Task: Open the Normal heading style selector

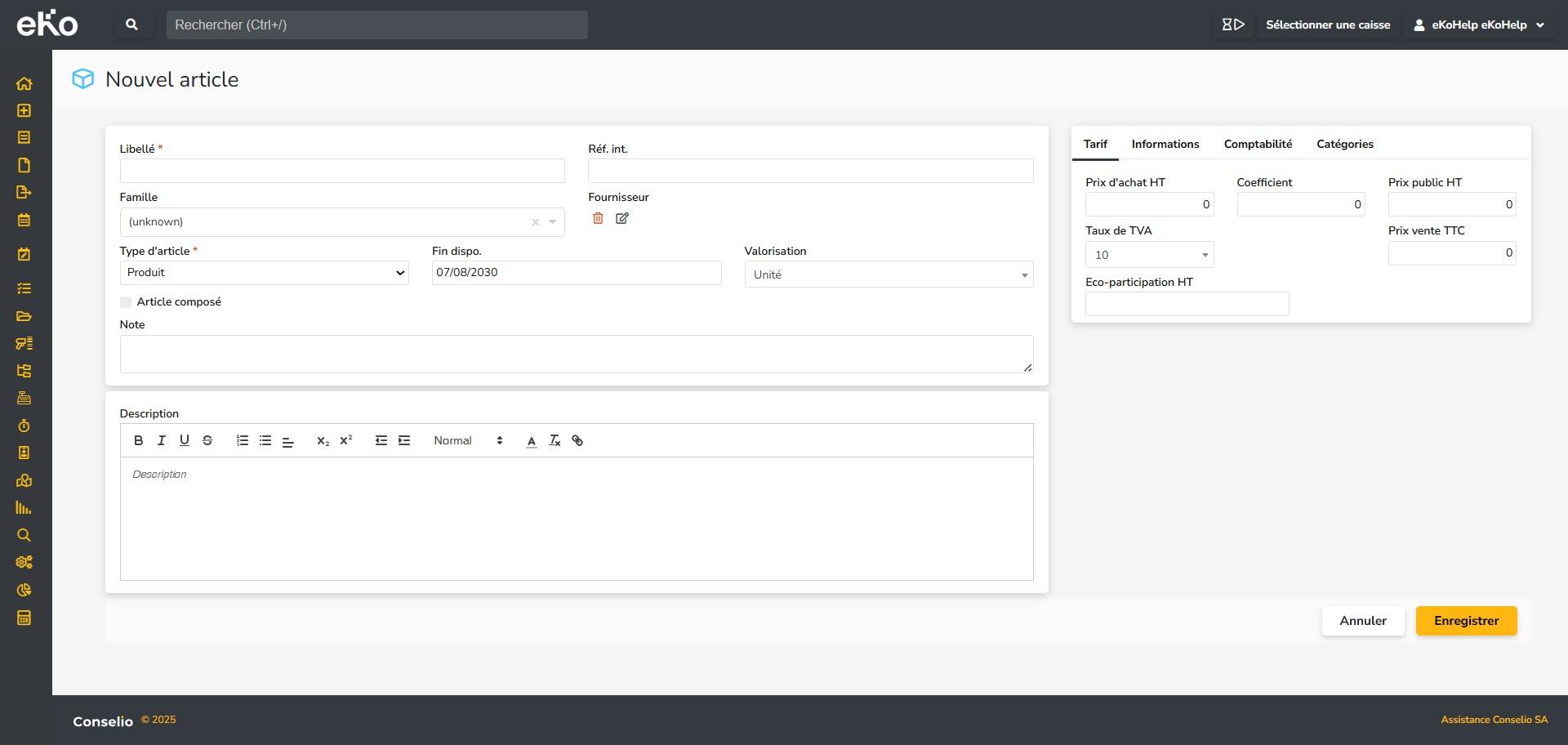Action: 468,440
